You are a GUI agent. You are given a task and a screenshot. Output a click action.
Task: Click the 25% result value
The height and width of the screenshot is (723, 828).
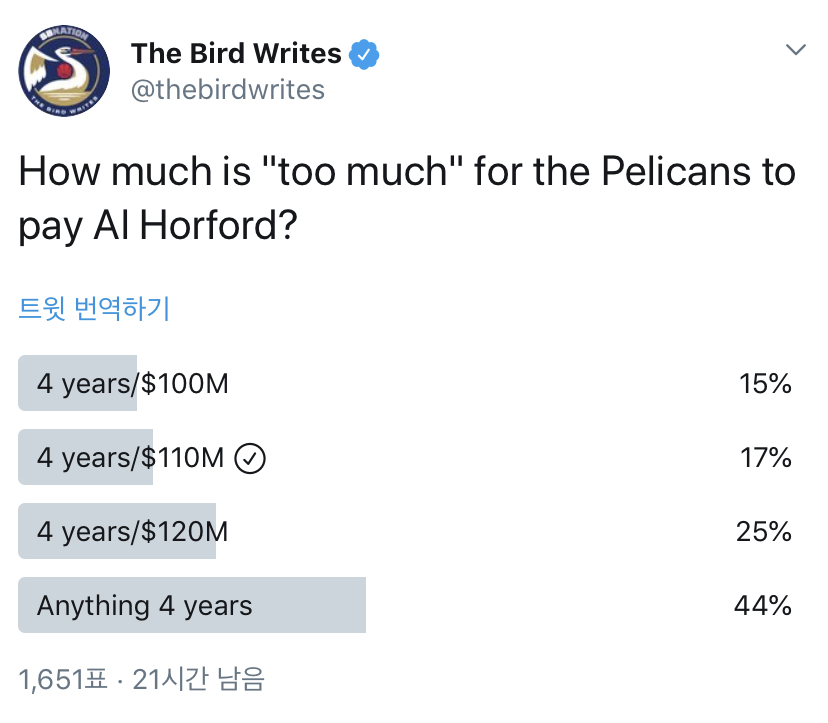tap(764, 531)
